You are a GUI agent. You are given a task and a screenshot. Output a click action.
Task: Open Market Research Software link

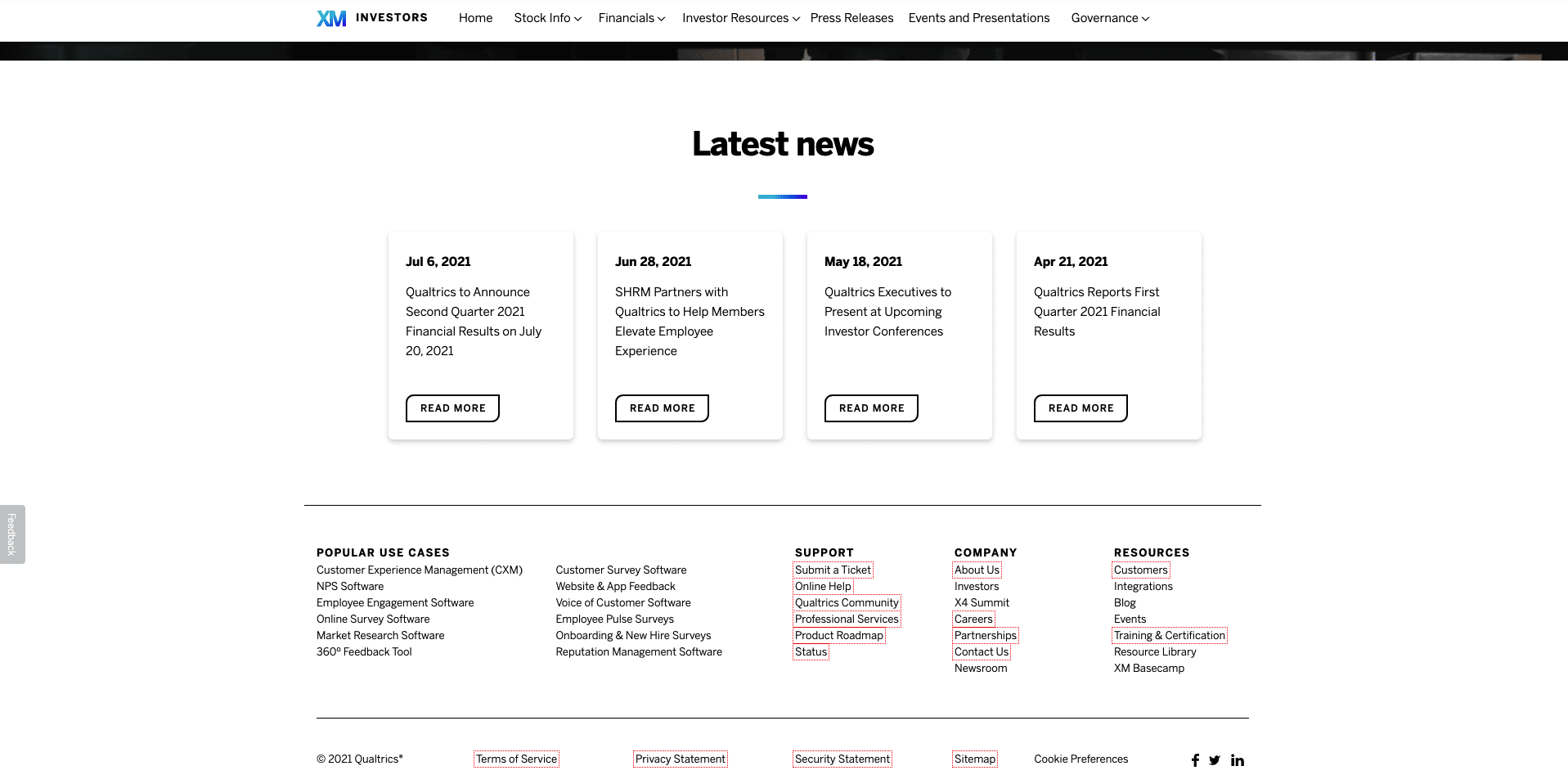tap(380, 636)
